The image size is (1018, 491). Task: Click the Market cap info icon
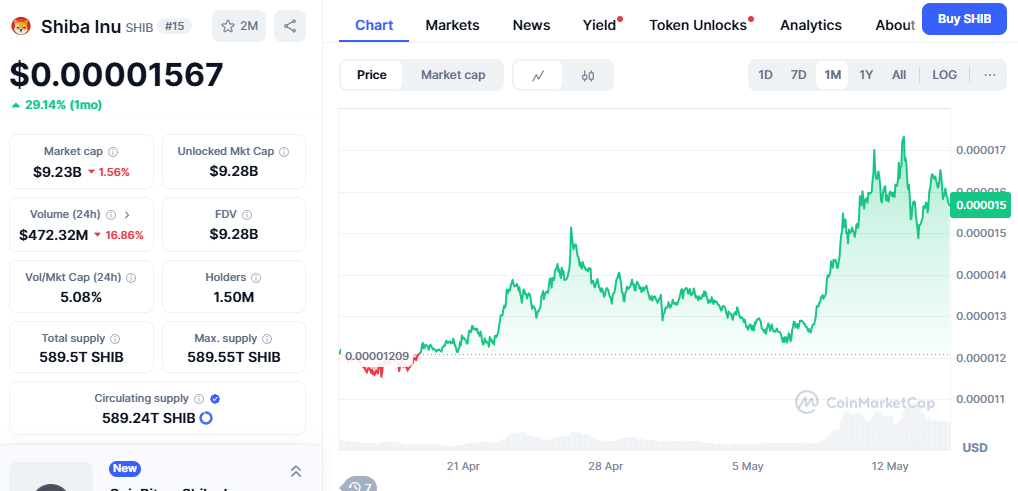[113, 151]
